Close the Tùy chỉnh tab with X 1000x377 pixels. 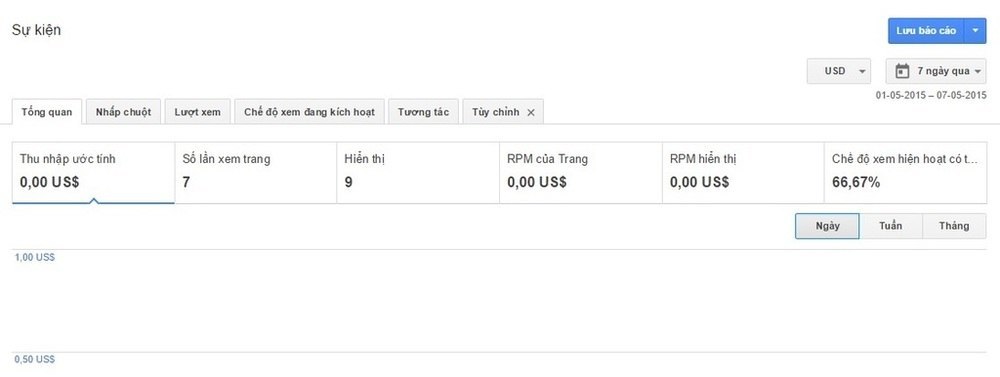click(x=531, y=112)
